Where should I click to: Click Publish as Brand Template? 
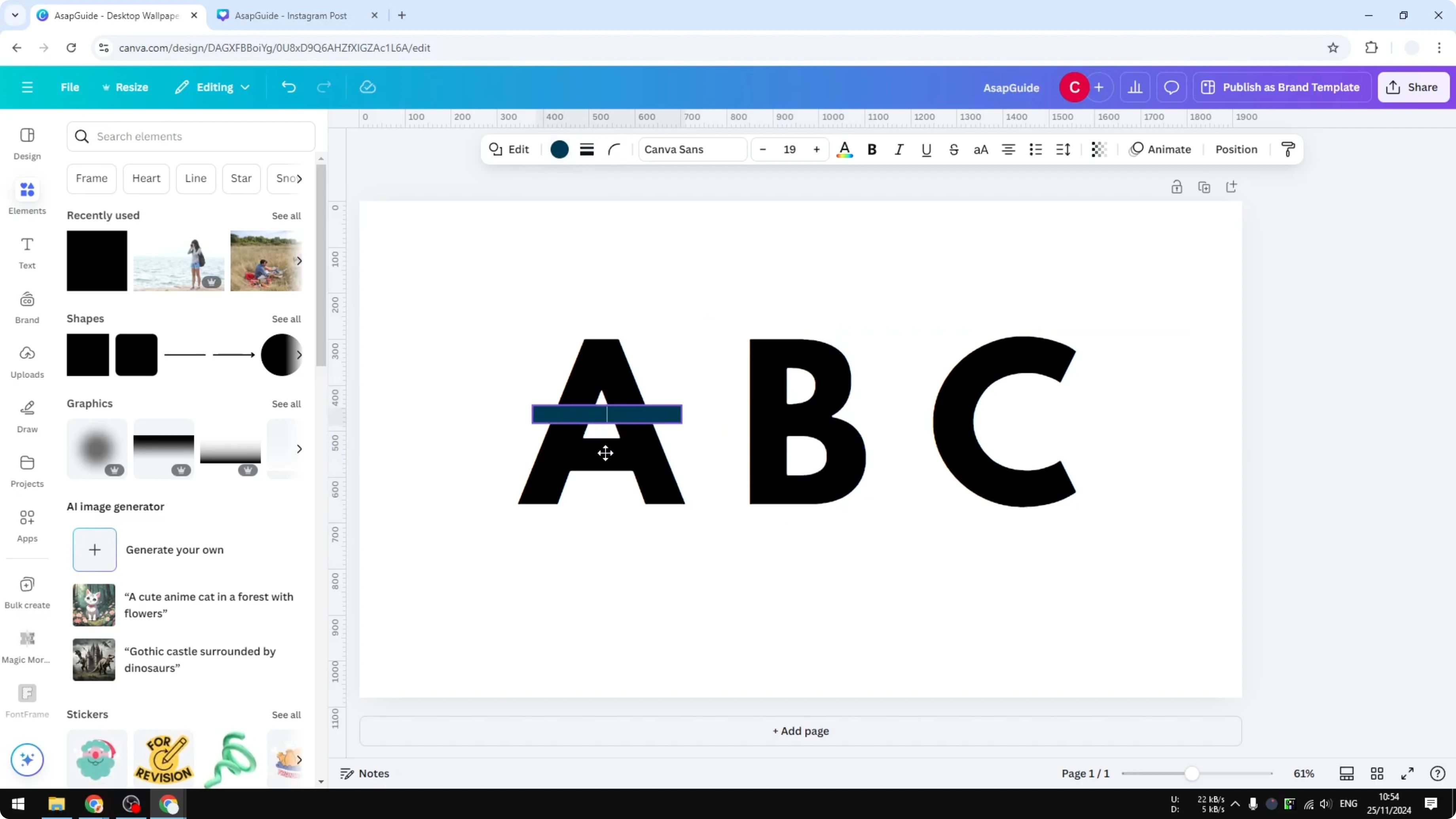(x=1282, y=87)
